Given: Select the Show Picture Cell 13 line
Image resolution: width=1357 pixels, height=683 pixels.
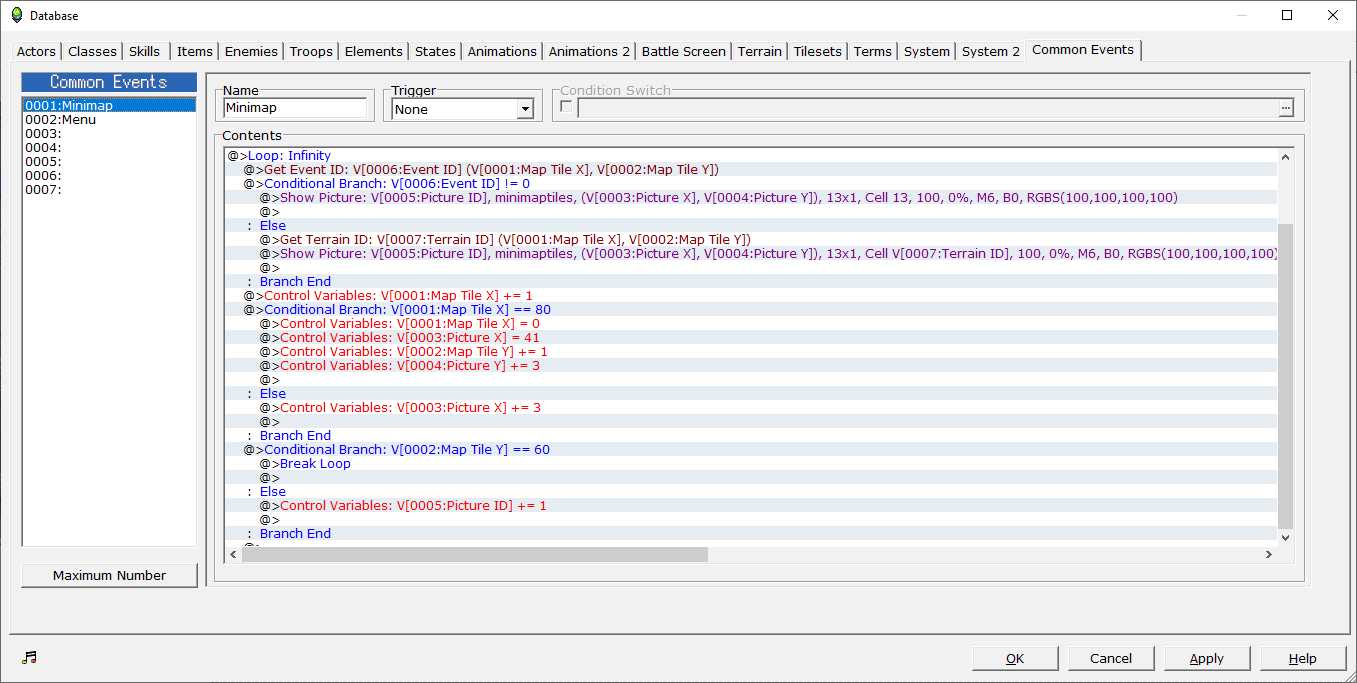Looking at the screenshot, I should click(x=751, y=197).
